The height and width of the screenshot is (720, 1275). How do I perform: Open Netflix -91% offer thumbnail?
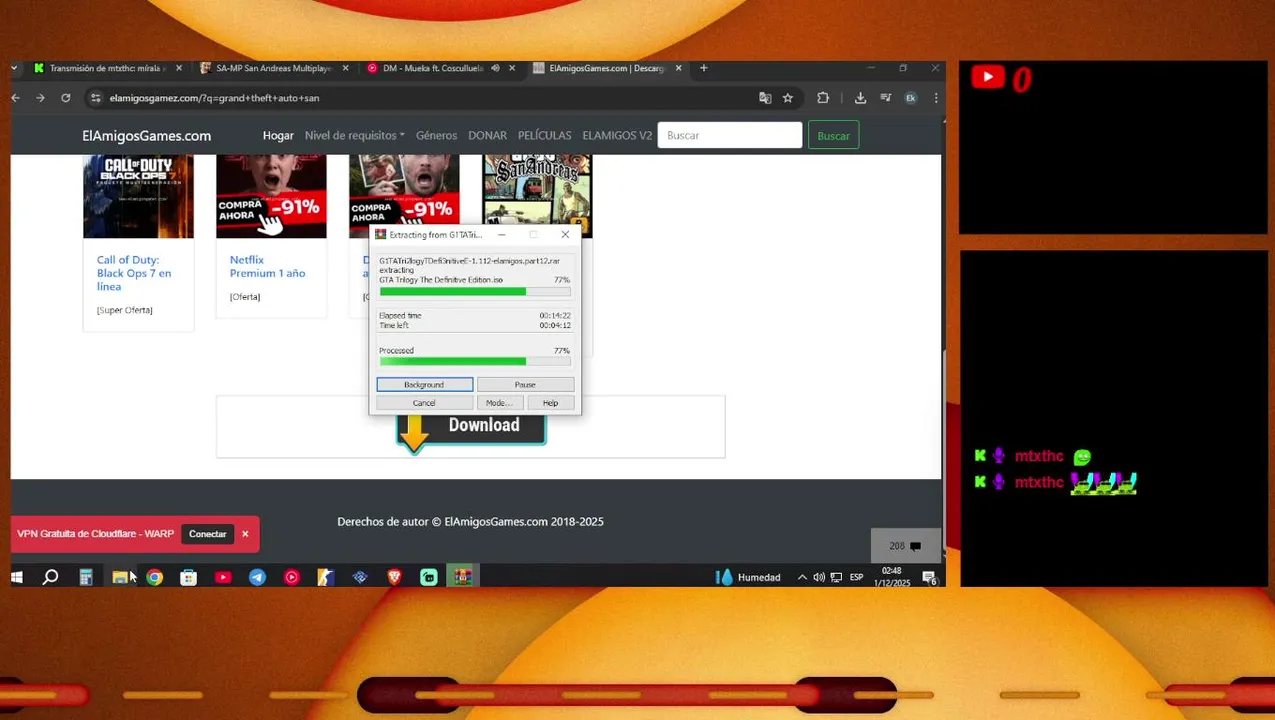pyautogui.click(x=271, y=196)
